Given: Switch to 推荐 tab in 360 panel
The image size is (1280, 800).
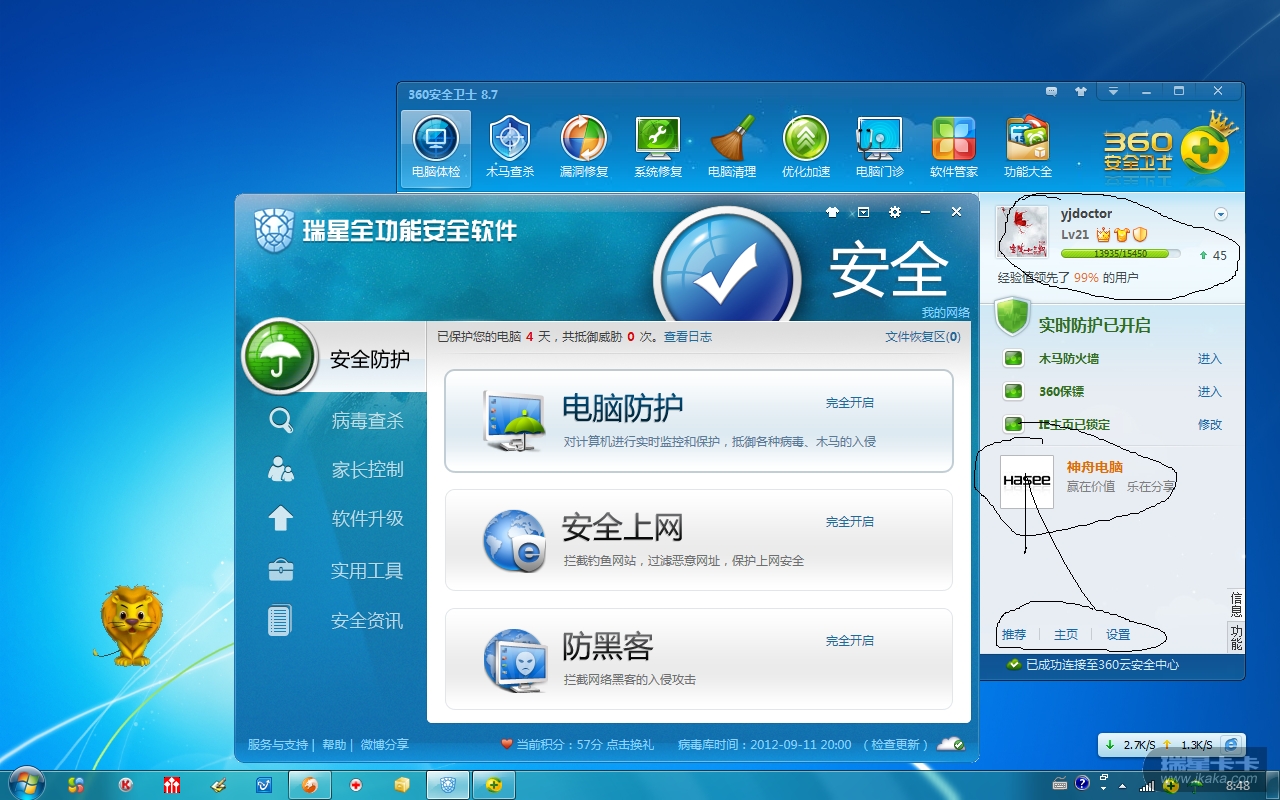Looking at the screenshot, I should click(x=1014, y=635).
